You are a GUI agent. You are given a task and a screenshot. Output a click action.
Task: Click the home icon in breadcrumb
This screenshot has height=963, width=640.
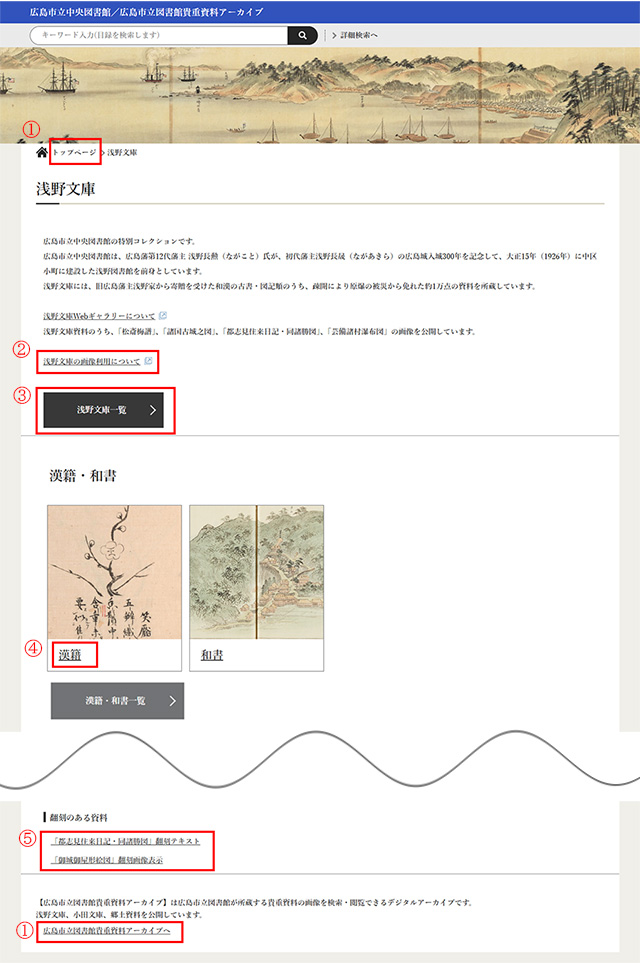(x=42, y=152)
